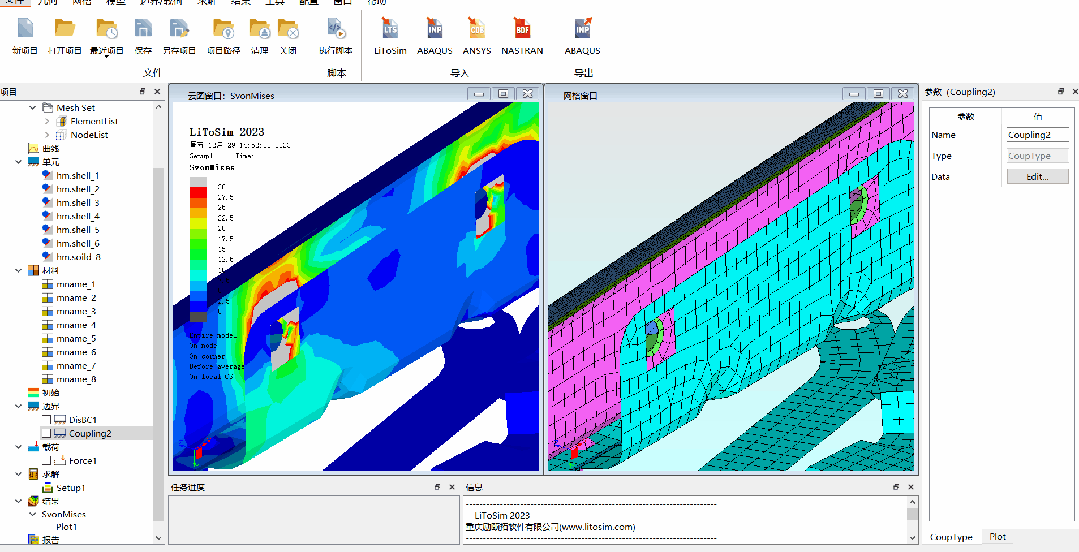The image size is (1079, 552).
Task: Click the red swatch in SvonMises legend
Action: tap(198, 193)
